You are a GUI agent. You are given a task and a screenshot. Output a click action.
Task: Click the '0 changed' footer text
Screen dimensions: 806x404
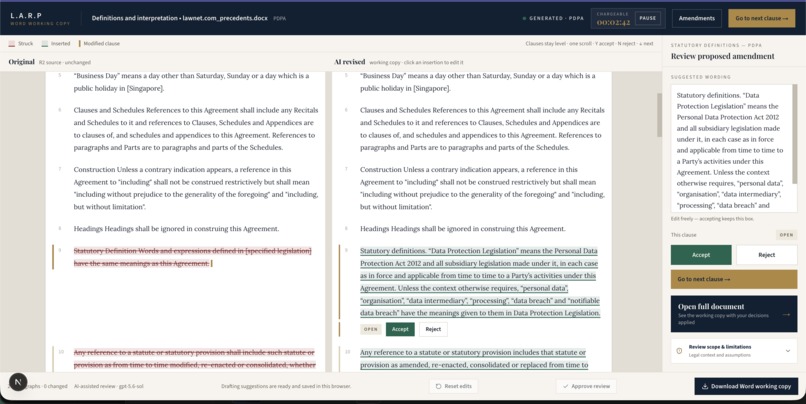(x=56, y=386)
